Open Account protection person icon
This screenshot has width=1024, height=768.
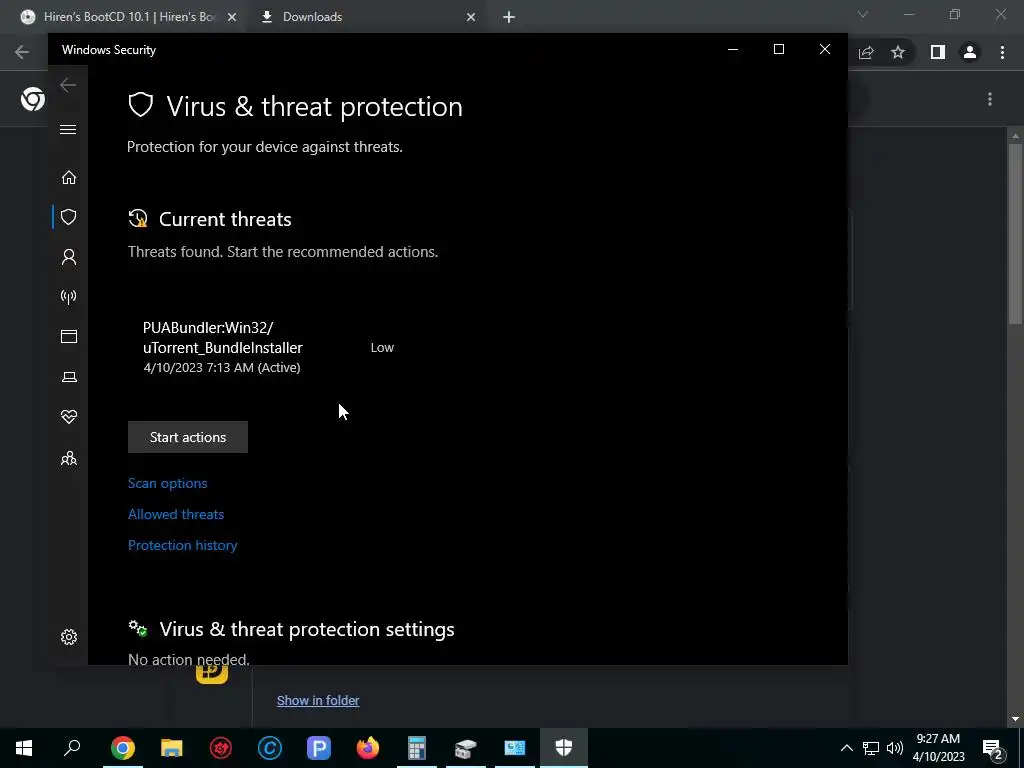click(69, 257)
